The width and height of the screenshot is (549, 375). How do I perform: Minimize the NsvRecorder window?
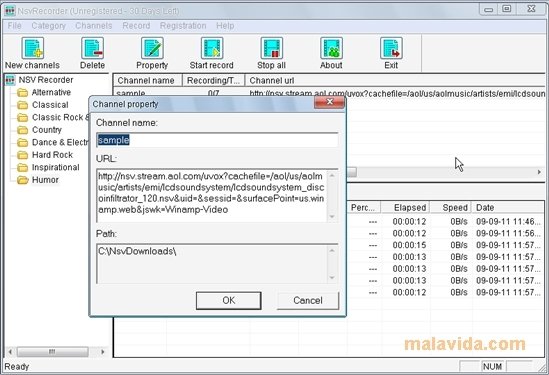coord(488,9)
